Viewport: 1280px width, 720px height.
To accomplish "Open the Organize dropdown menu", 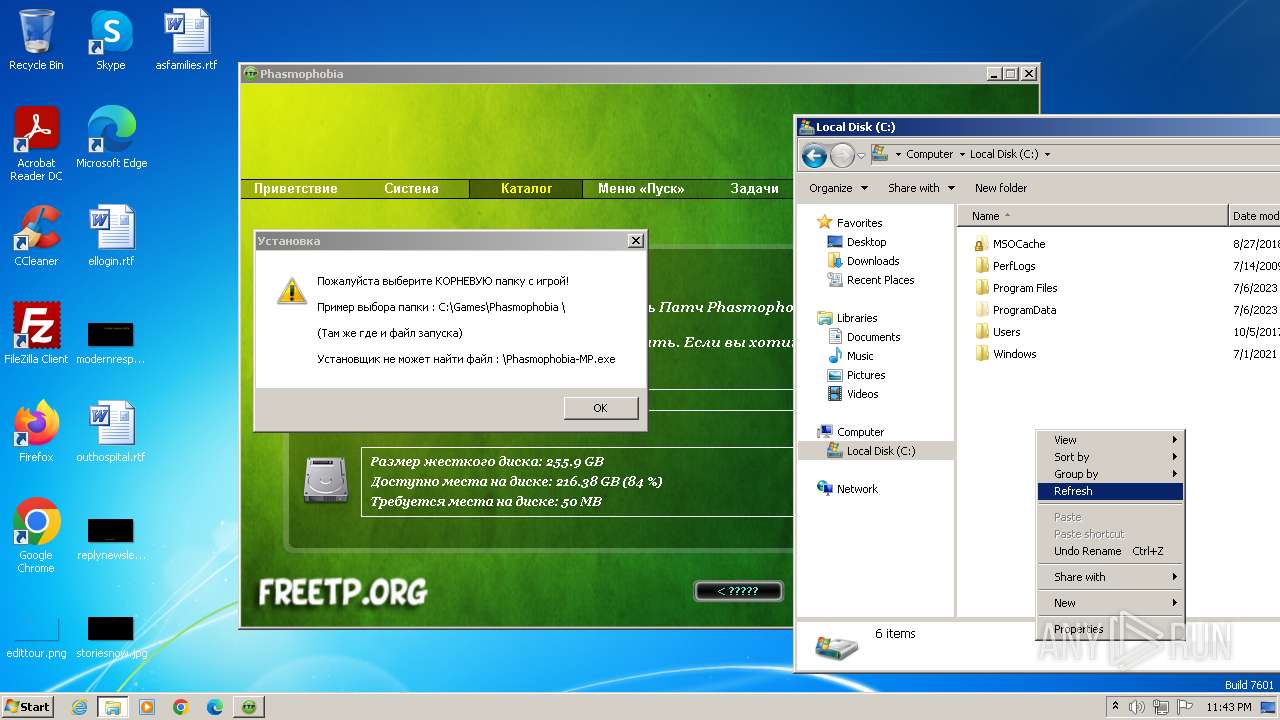I will click(x=837, y=188).
